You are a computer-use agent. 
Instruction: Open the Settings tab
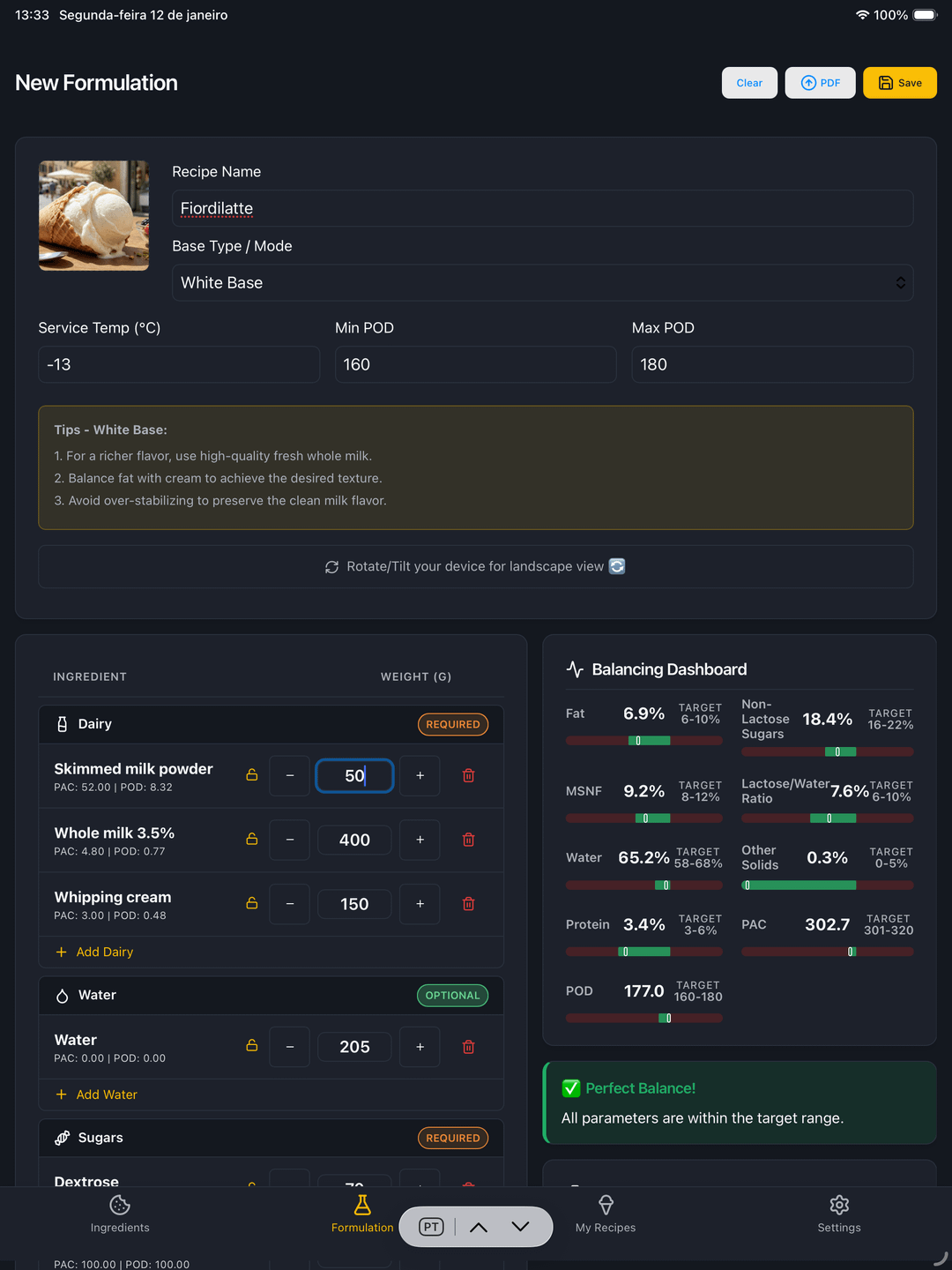[838, 1213]
